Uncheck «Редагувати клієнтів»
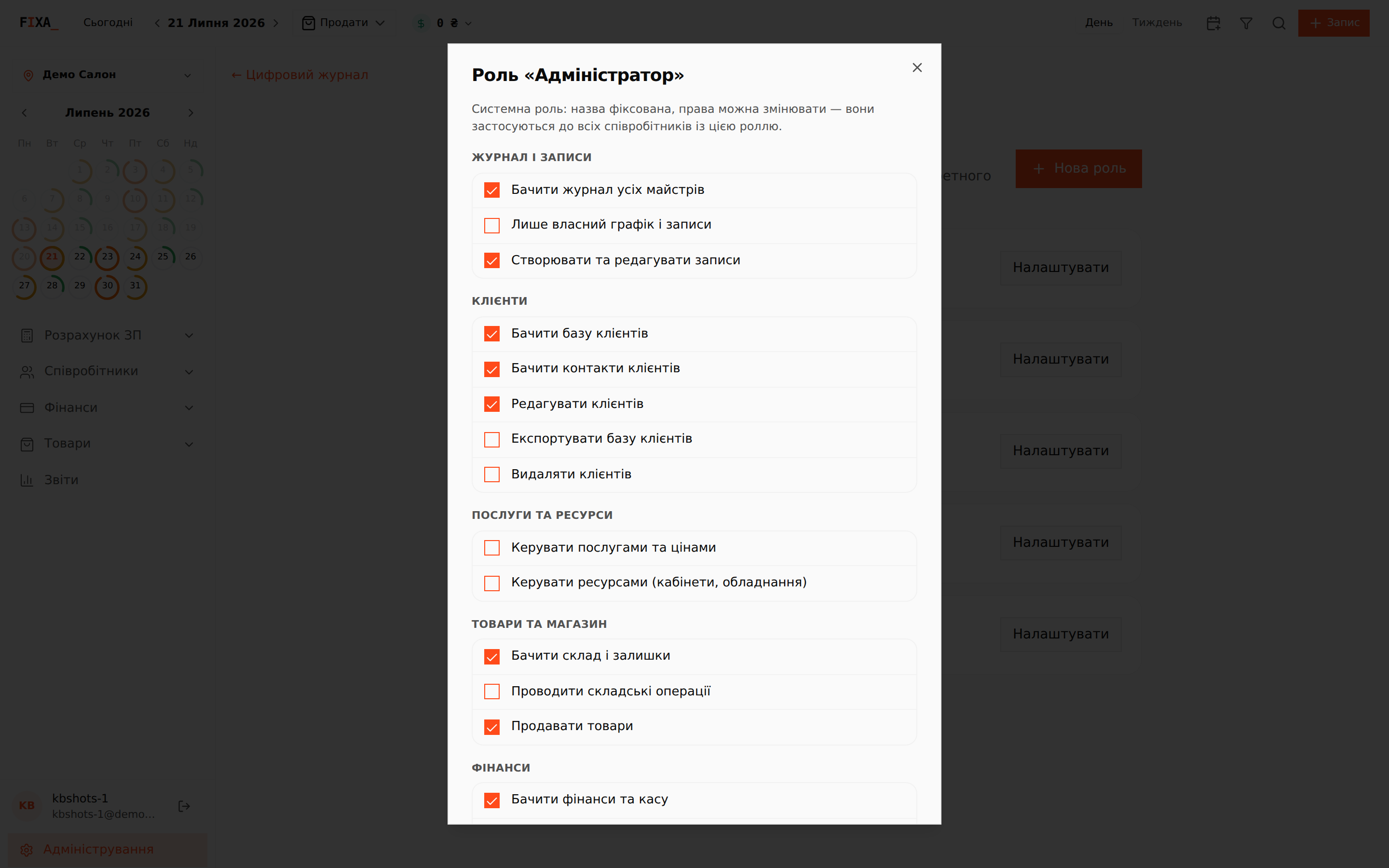The width and height of the screenshot is (1389, 868). [492, 404]
